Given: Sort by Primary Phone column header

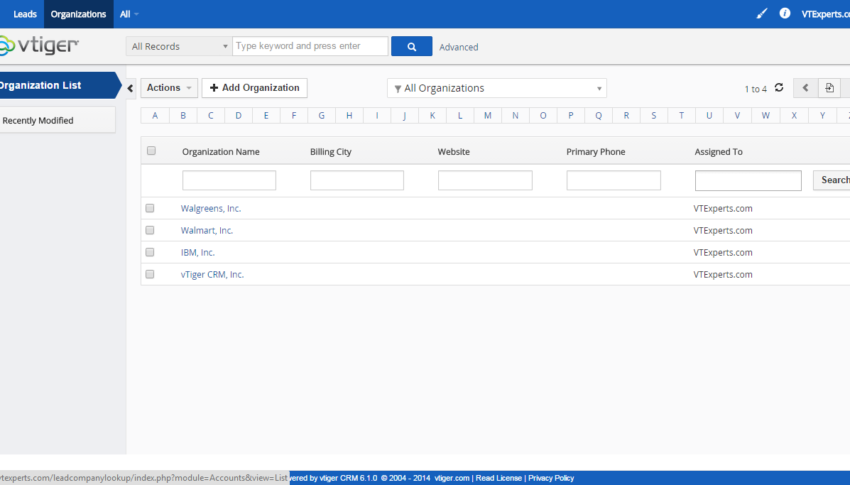Looking at the screenshot, I should (596, 152).
